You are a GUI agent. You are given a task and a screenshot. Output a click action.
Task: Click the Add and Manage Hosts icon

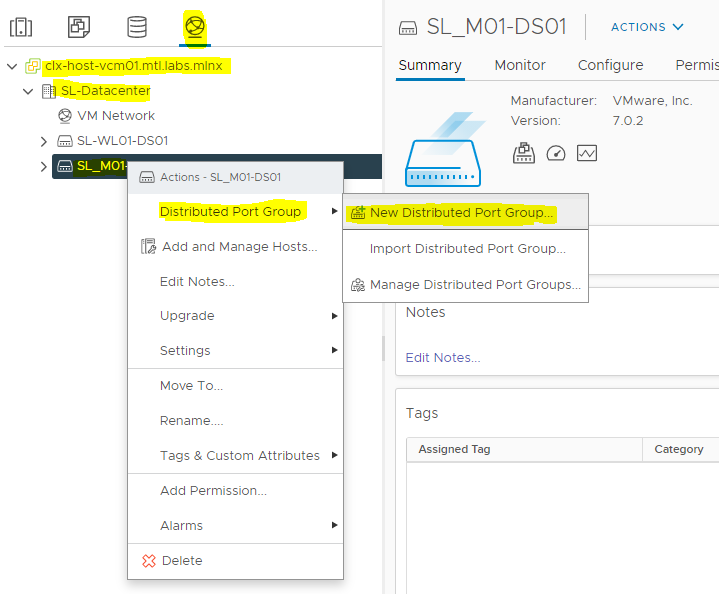point(148,246)
